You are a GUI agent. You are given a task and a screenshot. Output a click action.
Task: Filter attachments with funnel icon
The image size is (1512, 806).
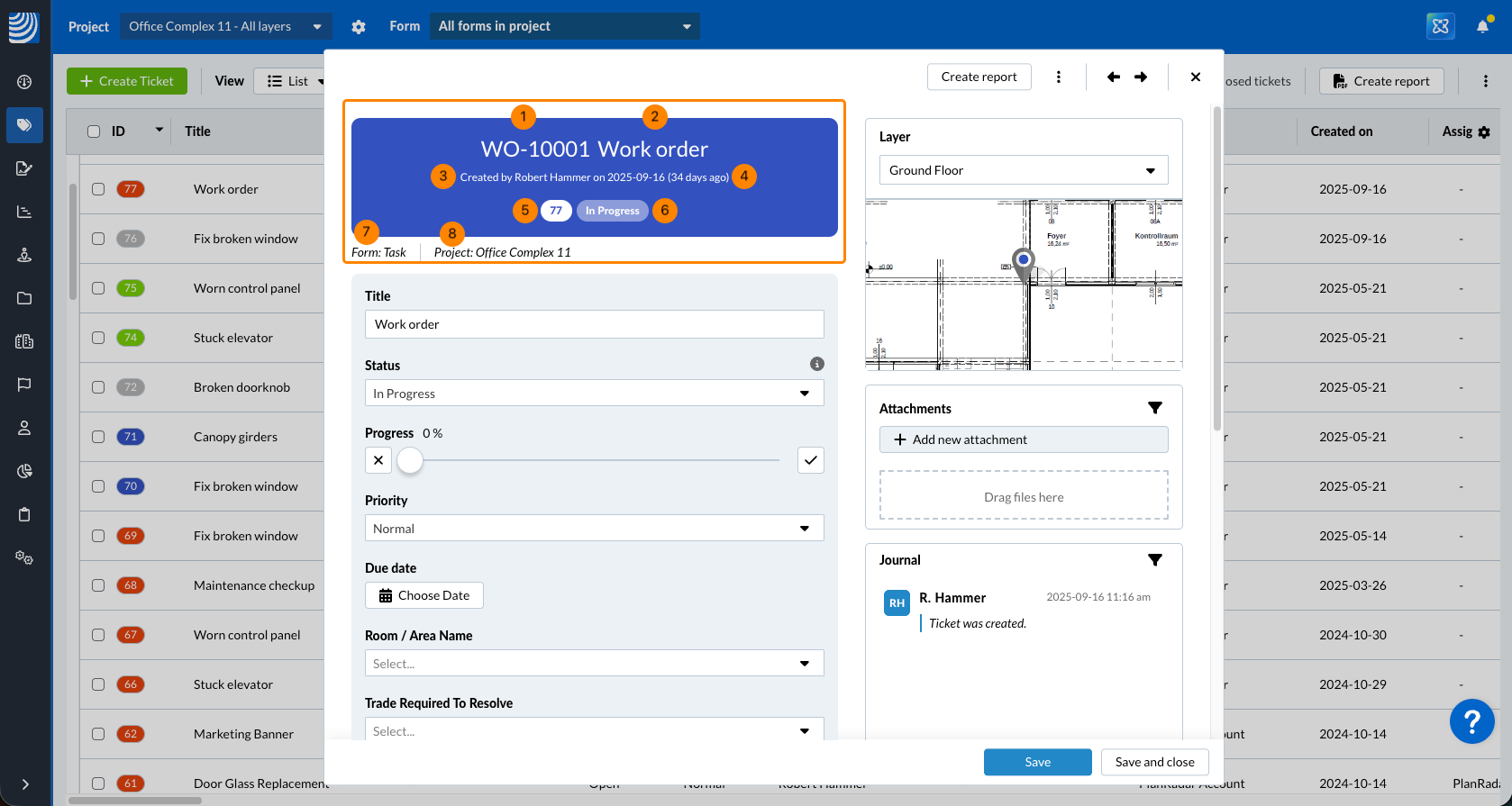[x=1154, y=408]
